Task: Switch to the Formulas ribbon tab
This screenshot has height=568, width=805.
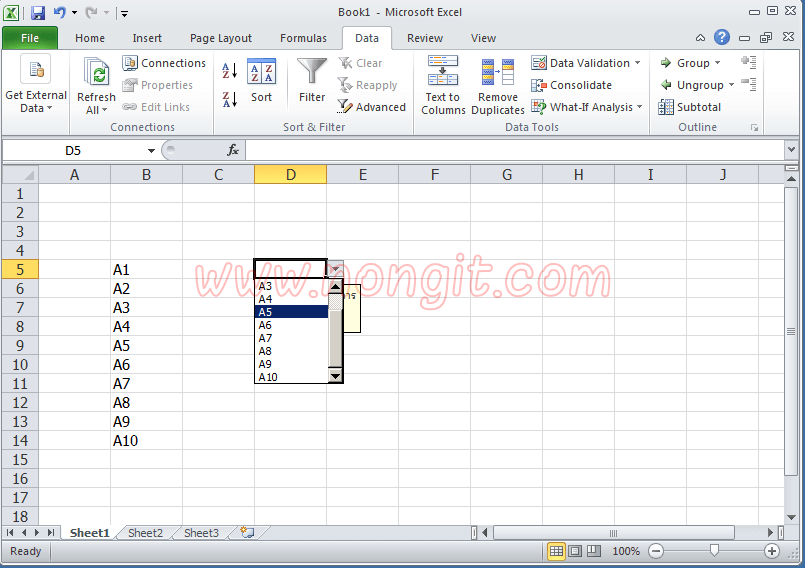Action: coord(303,38)
